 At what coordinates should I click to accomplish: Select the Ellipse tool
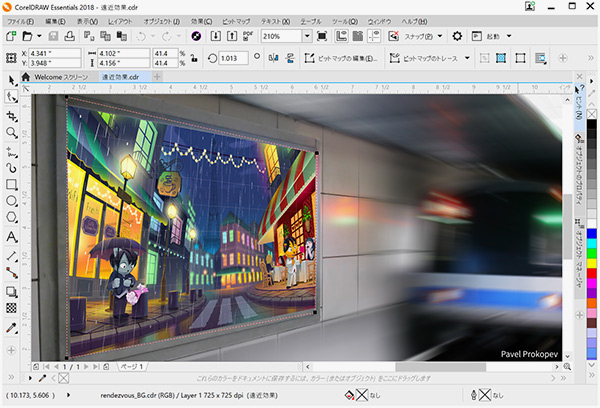(11, 201)
